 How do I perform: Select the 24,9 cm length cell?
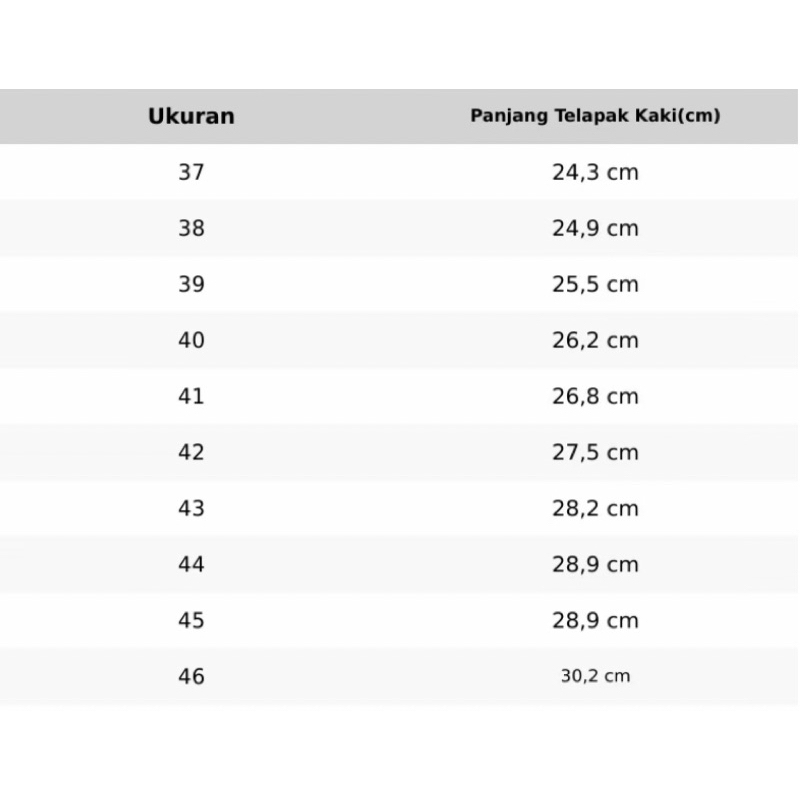tap(595, 228)
